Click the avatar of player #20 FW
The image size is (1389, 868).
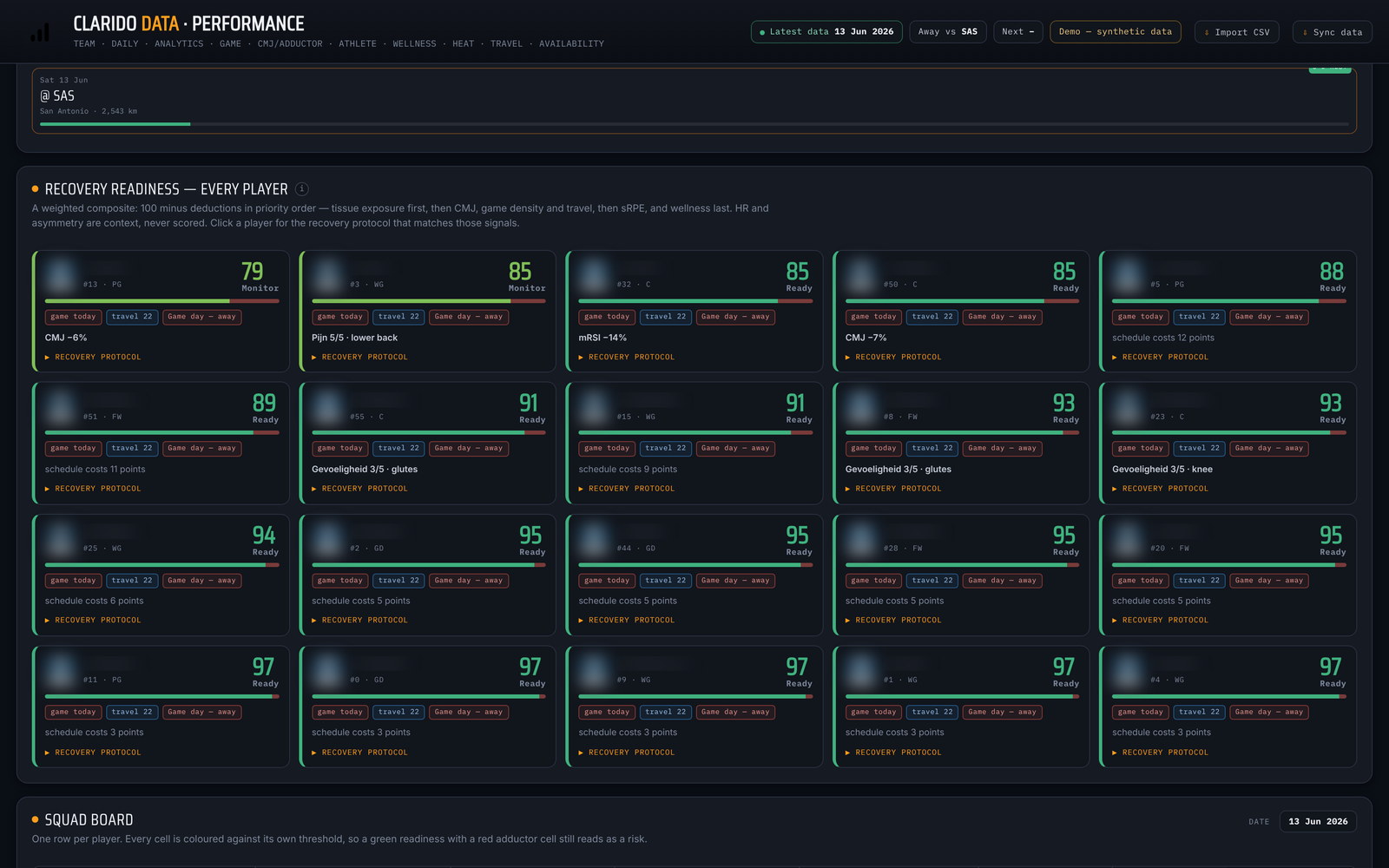pyautogui.click(x=1128, y=541)
